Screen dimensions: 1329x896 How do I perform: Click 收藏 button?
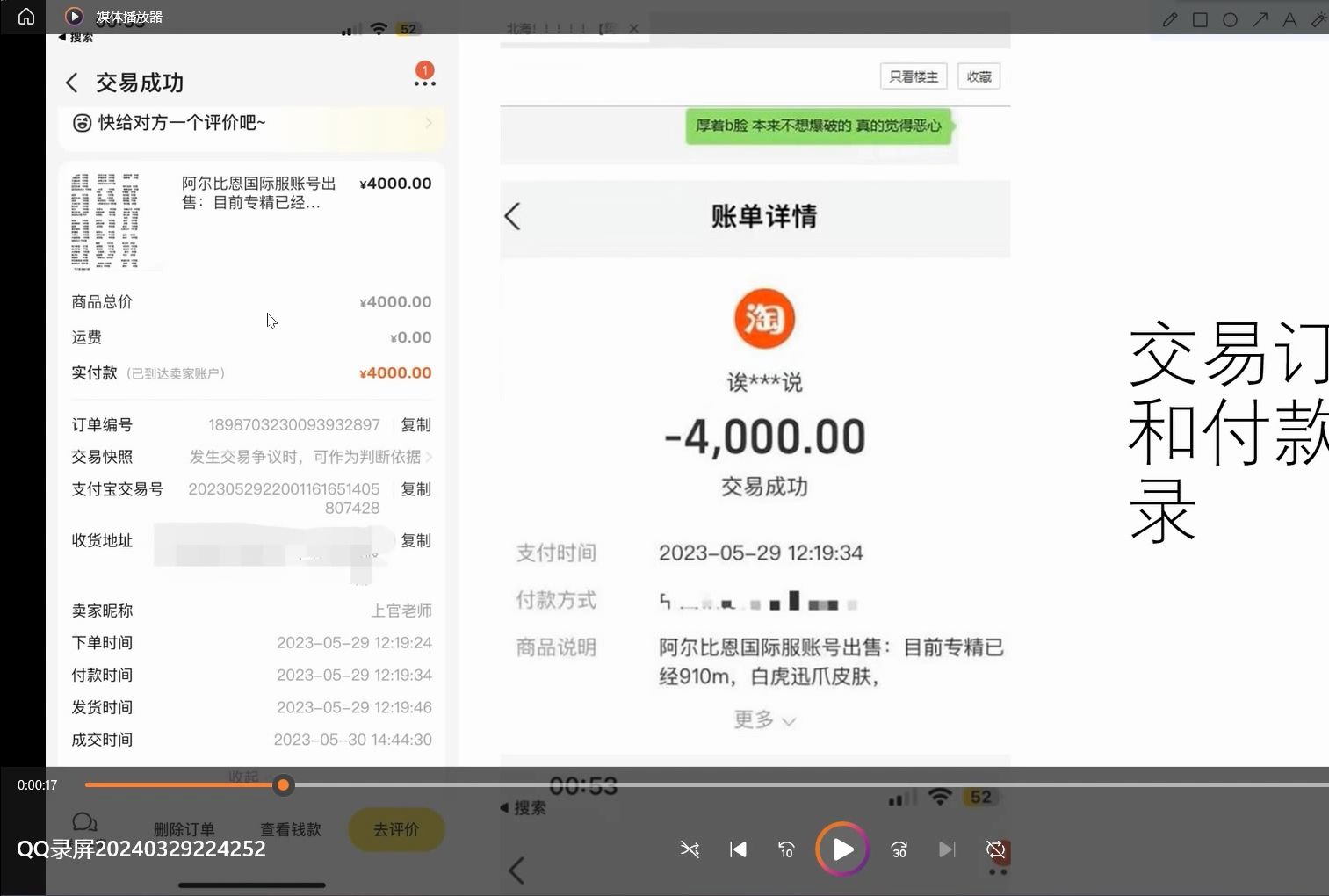point(979,76)
